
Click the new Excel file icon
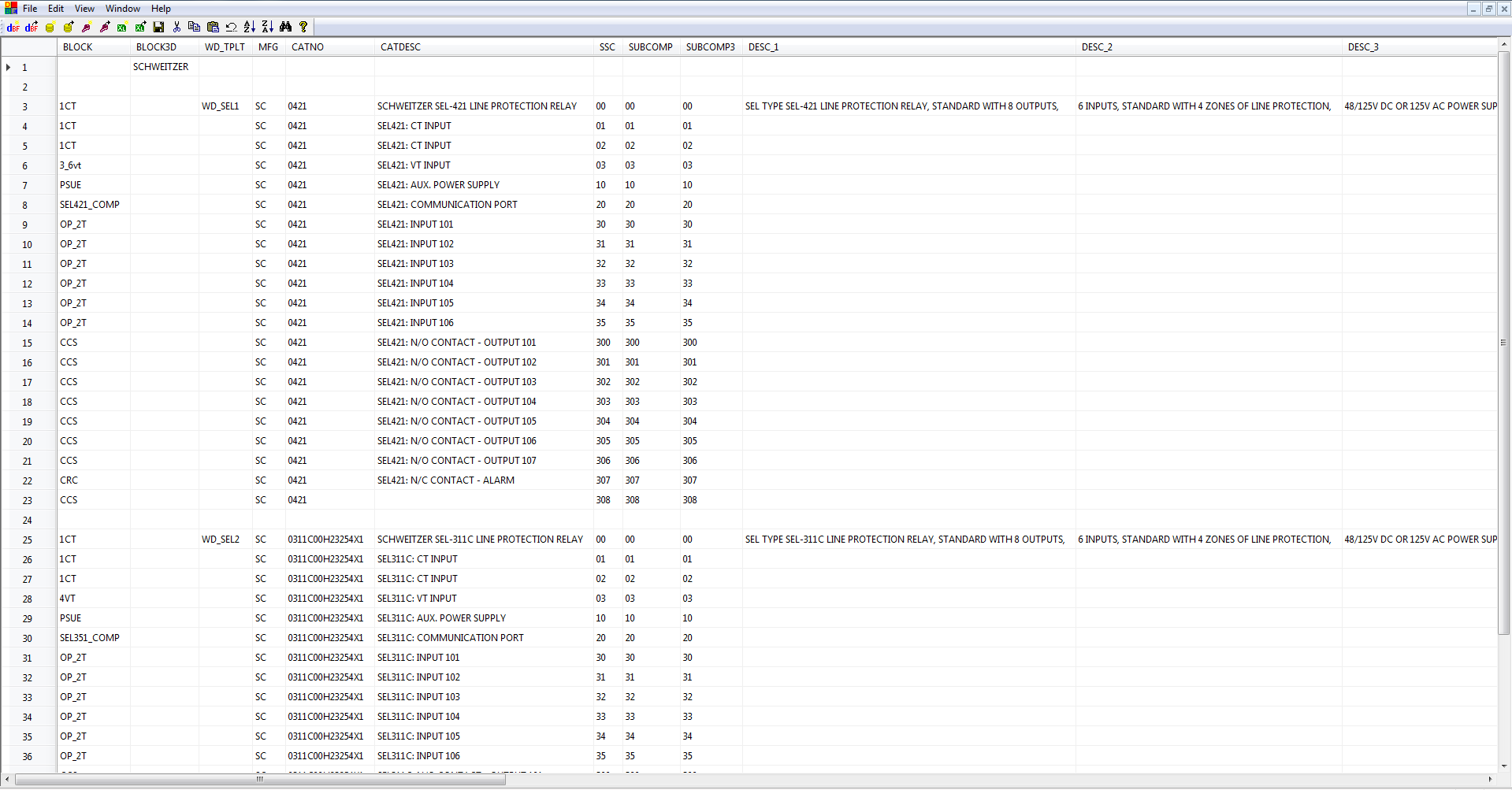[122, 27]
